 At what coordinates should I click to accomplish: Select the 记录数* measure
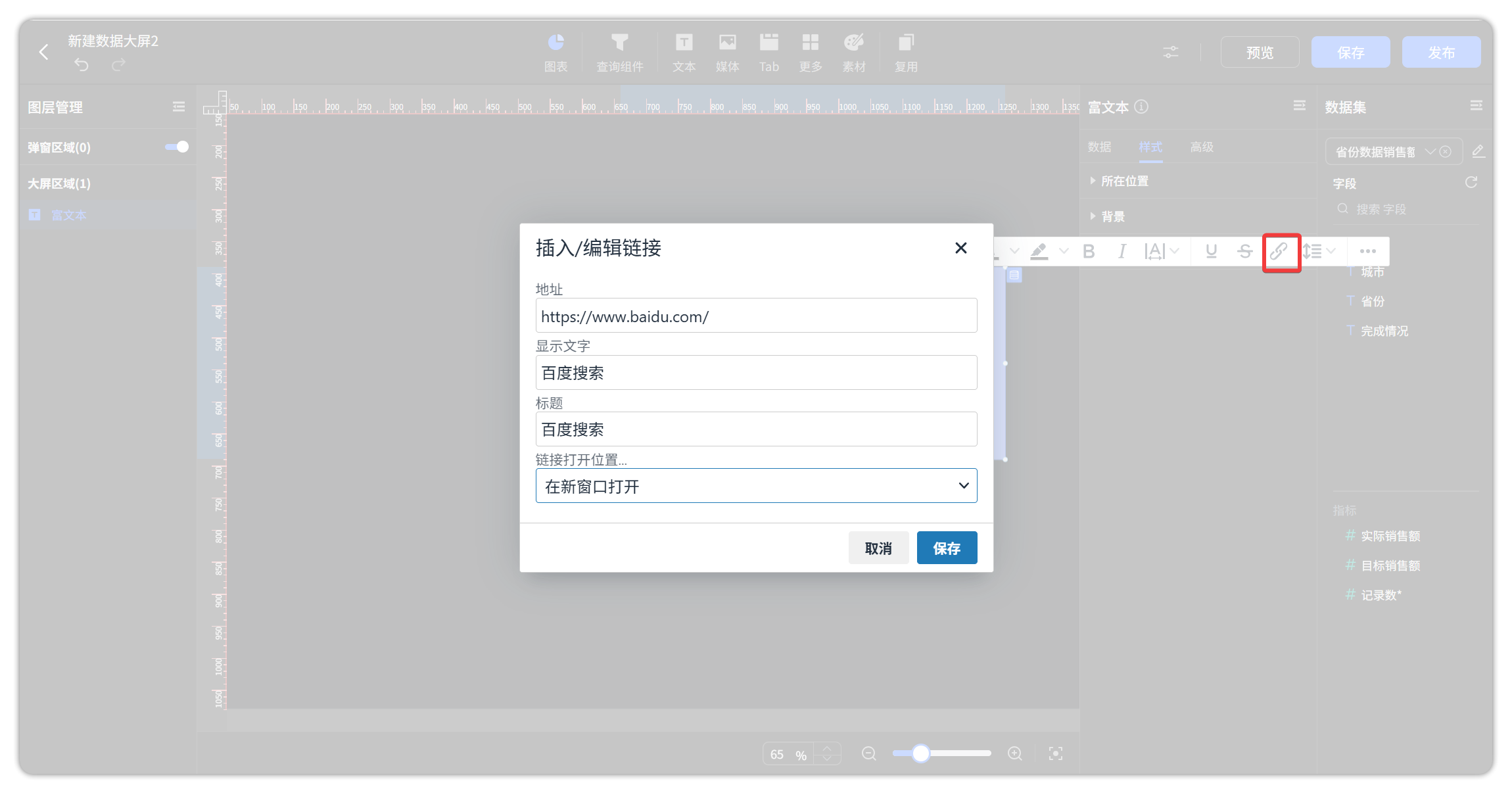(1381, 595)
